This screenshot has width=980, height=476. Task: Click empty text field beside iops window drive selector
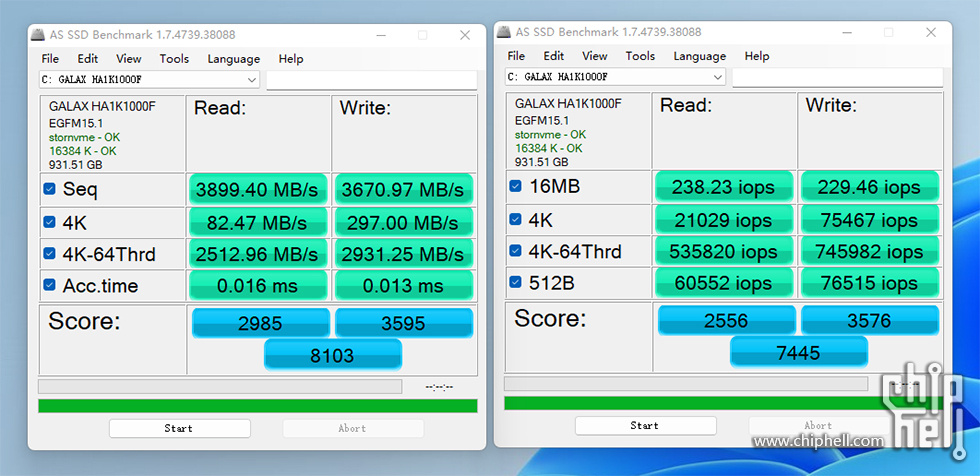pos(836,77)
